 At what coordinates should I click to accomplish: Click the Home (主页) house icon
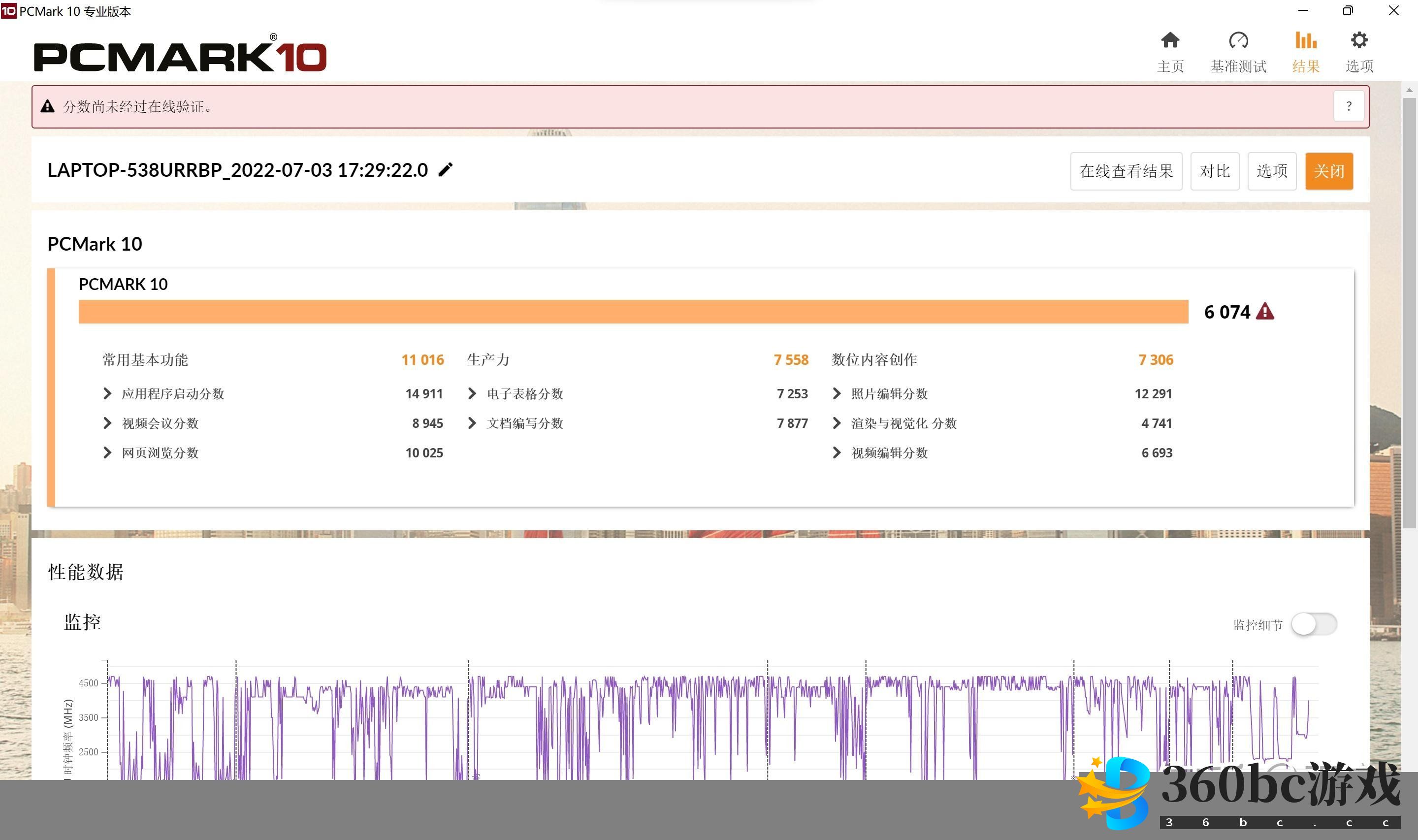point(1169,41)
